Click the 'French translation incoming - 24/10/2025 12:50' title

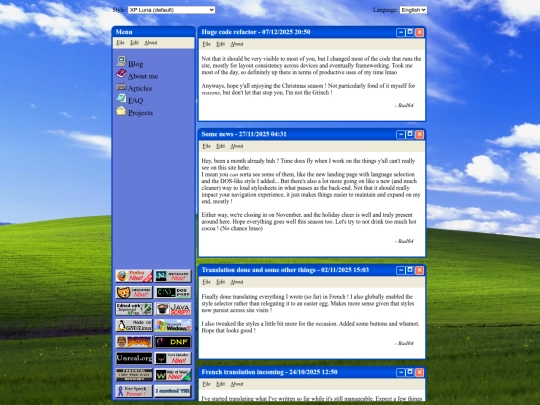(269, 372)
